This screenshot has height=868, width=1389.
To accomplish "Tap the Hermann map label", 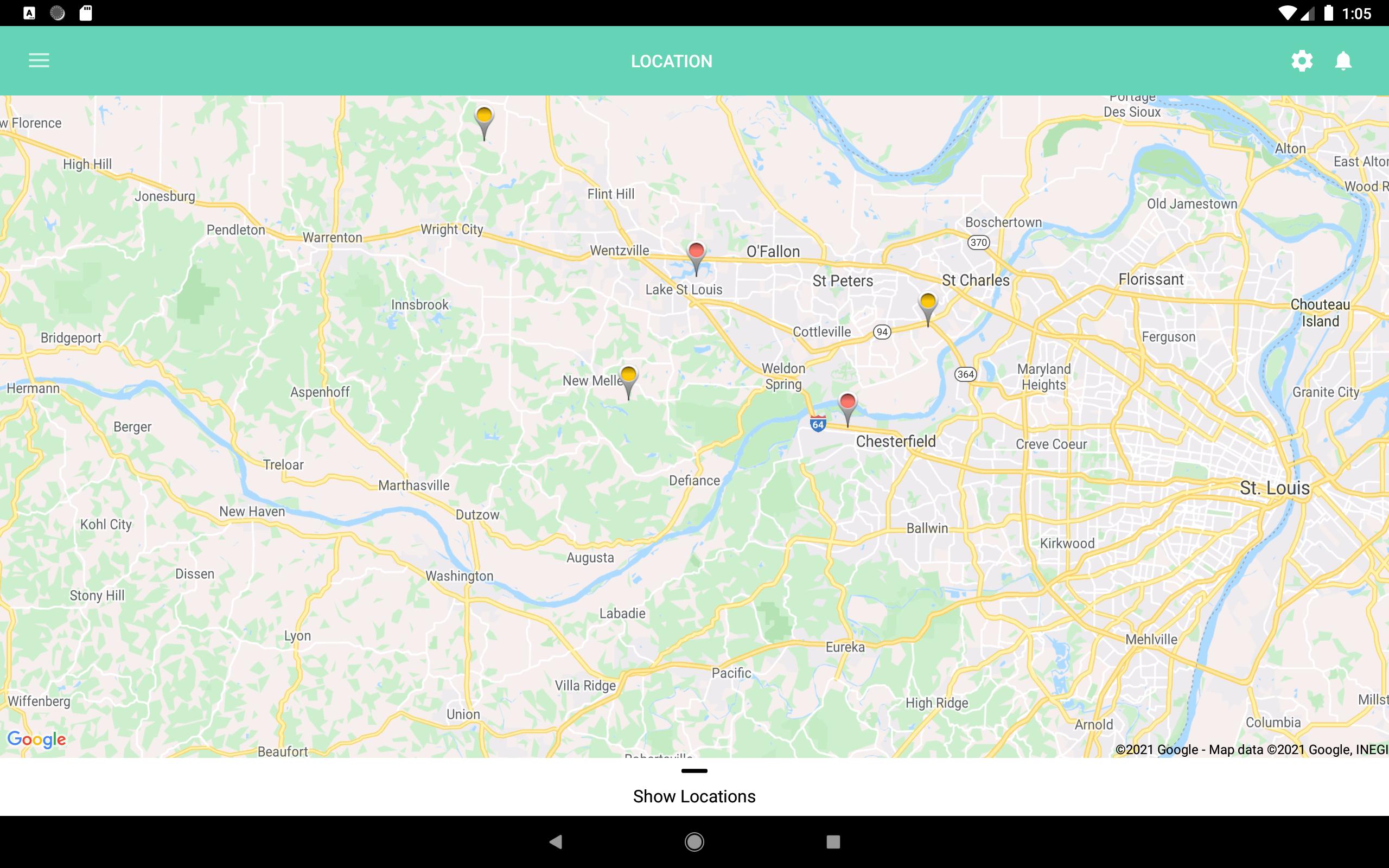I will (33, 388).
